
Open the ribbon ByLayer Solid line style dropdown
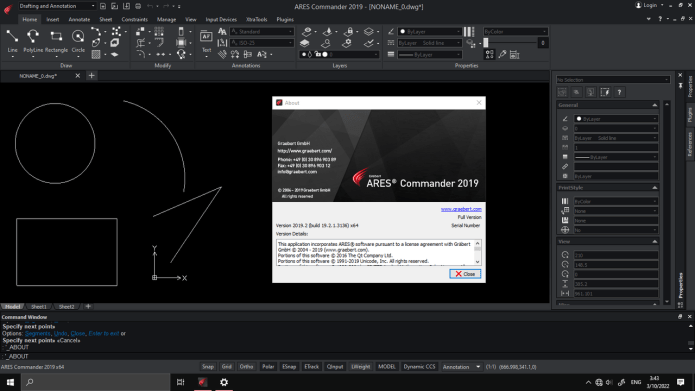[429, 43]
